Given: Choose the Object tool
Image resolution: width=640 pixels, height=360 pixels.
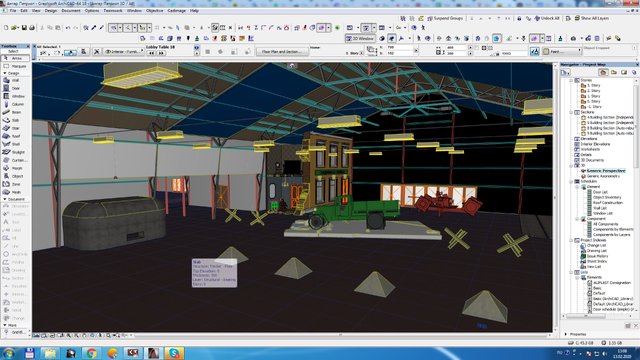Looking at the screenshot, I should coord(15,176).
